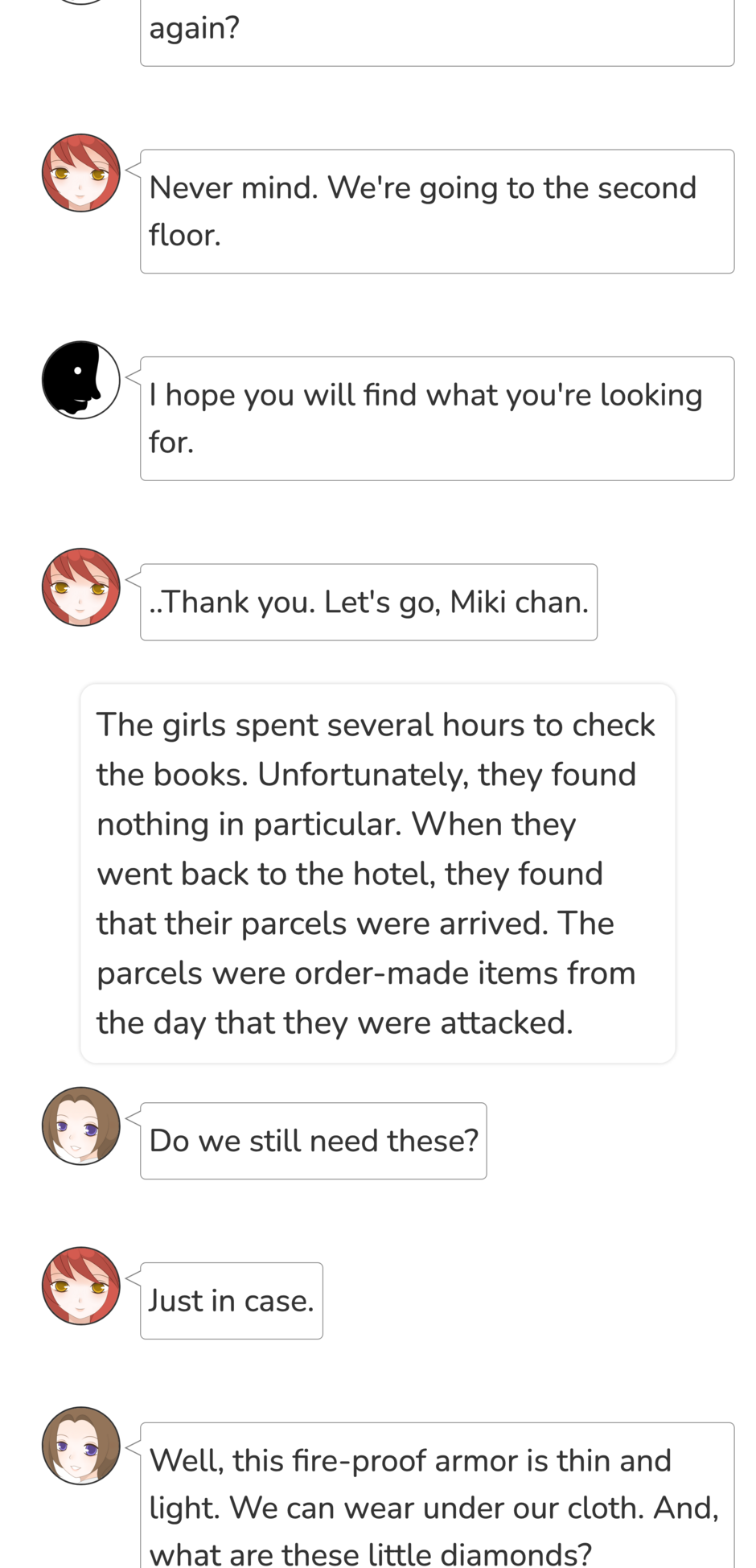Tap the "..Thank you. Let's go, Miki chan." bubble
Image resolution: width=756 pixels, height=1568 pixels.
click(x=369, y=602)
